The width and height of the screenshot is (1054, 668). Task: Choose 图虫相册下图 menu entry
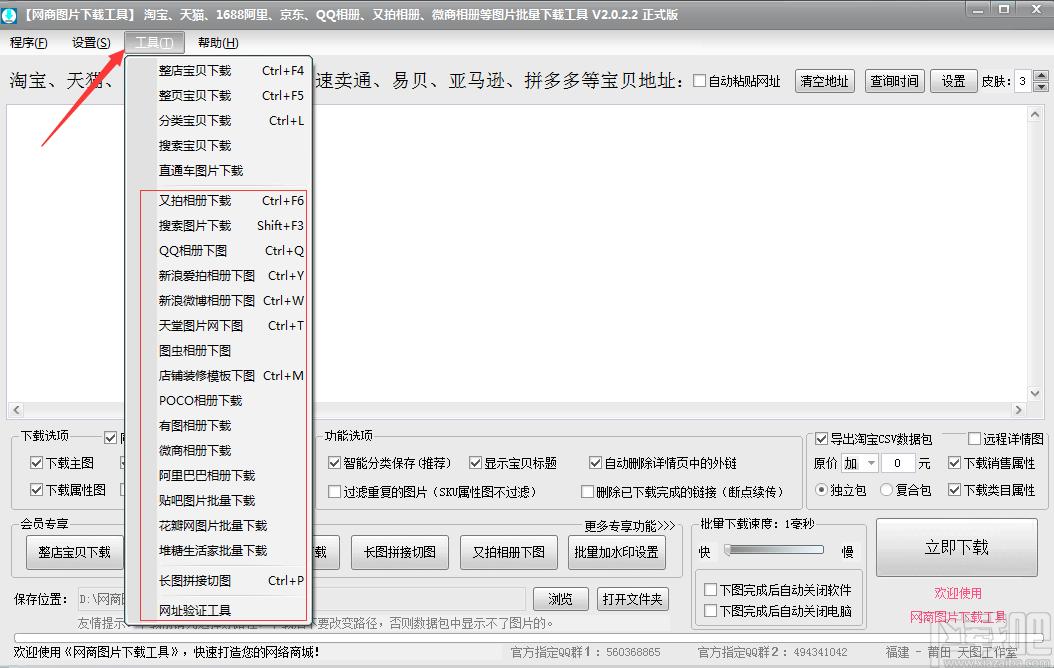click(x=219, y=350)
